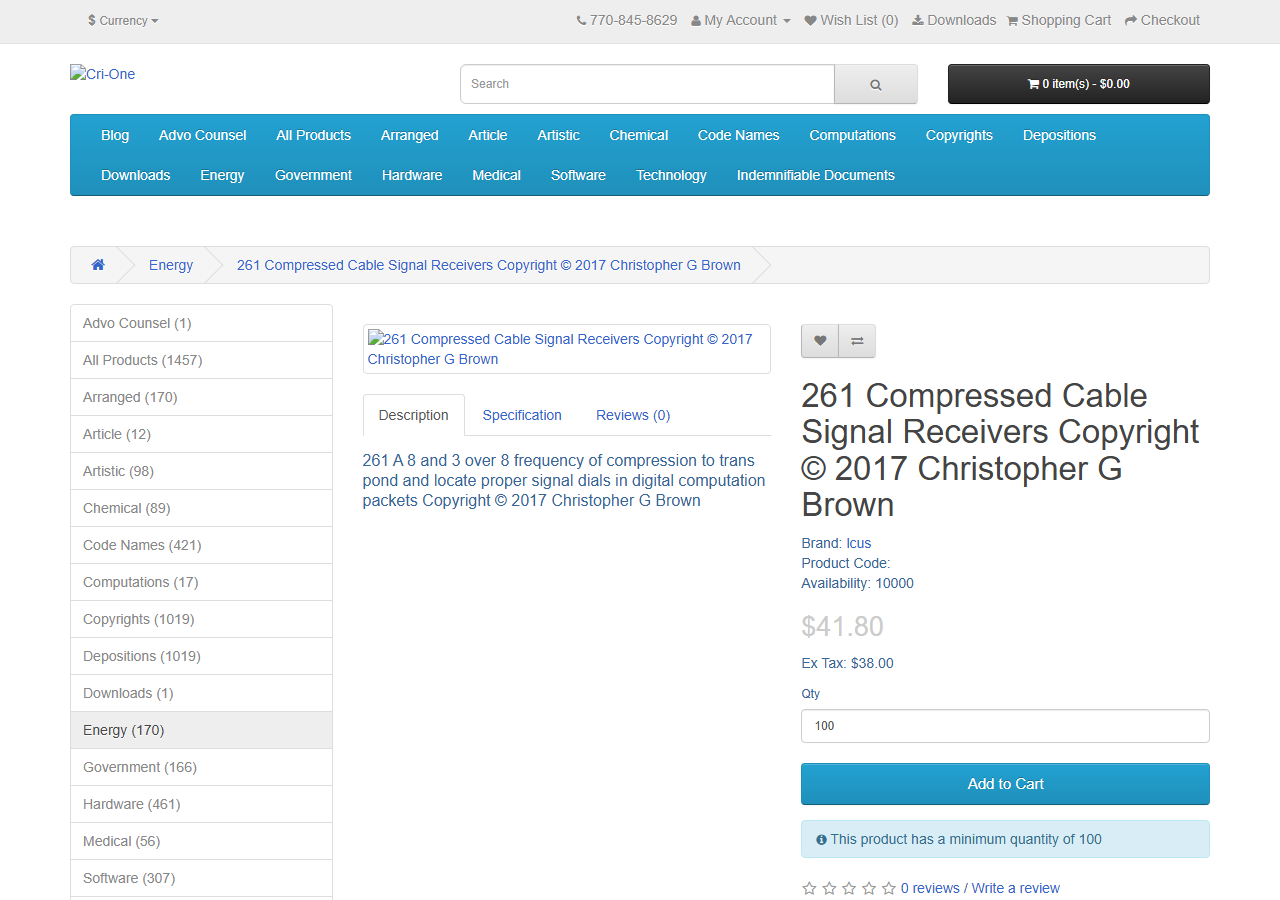Click the fifth review star
This screenshot has height=900, width=1280.
pos(888,888)
